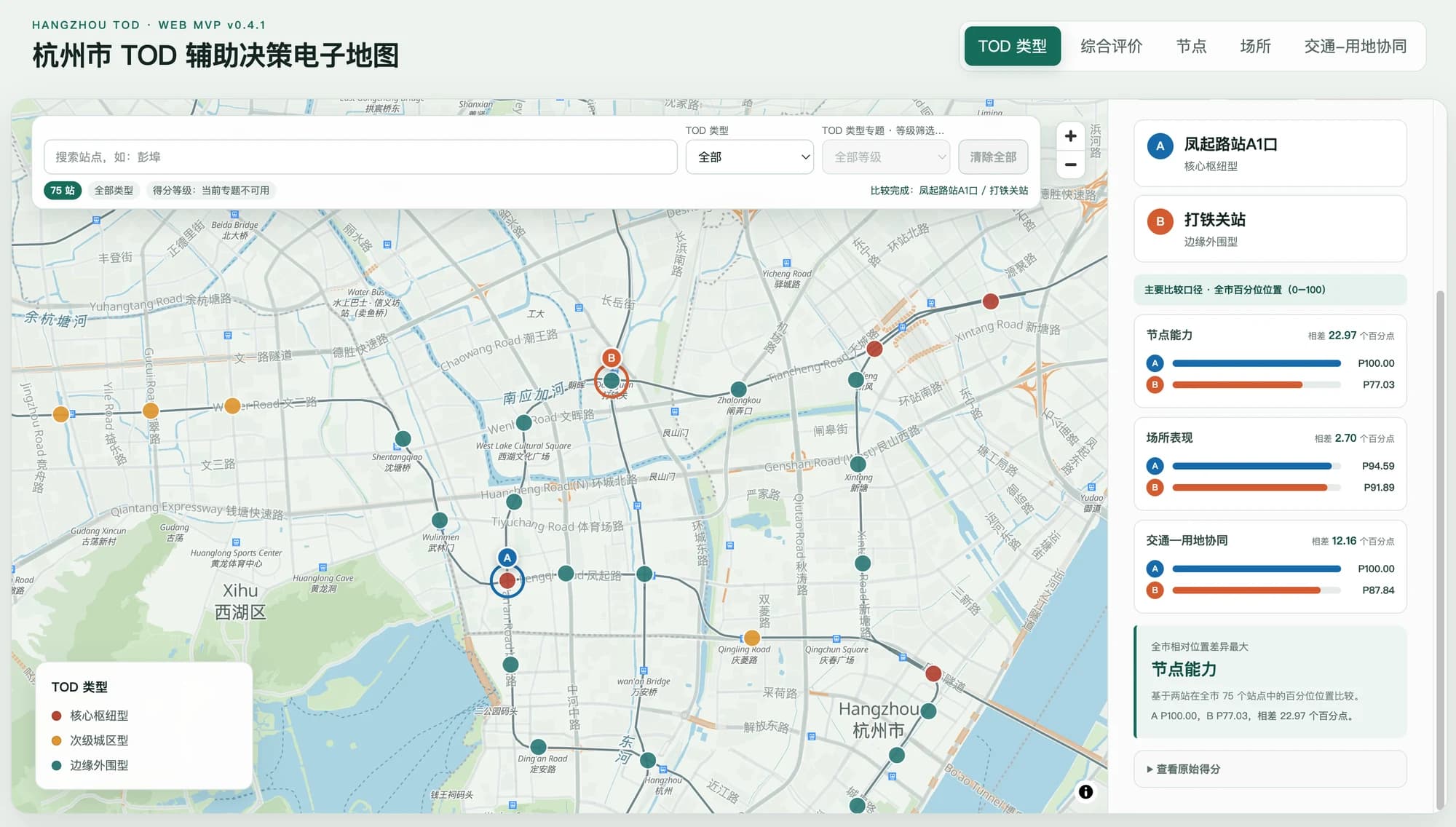Switch to the 交通–用地协同 tab
Screen dimensions: 1456x827
[x=1355, y=46]
